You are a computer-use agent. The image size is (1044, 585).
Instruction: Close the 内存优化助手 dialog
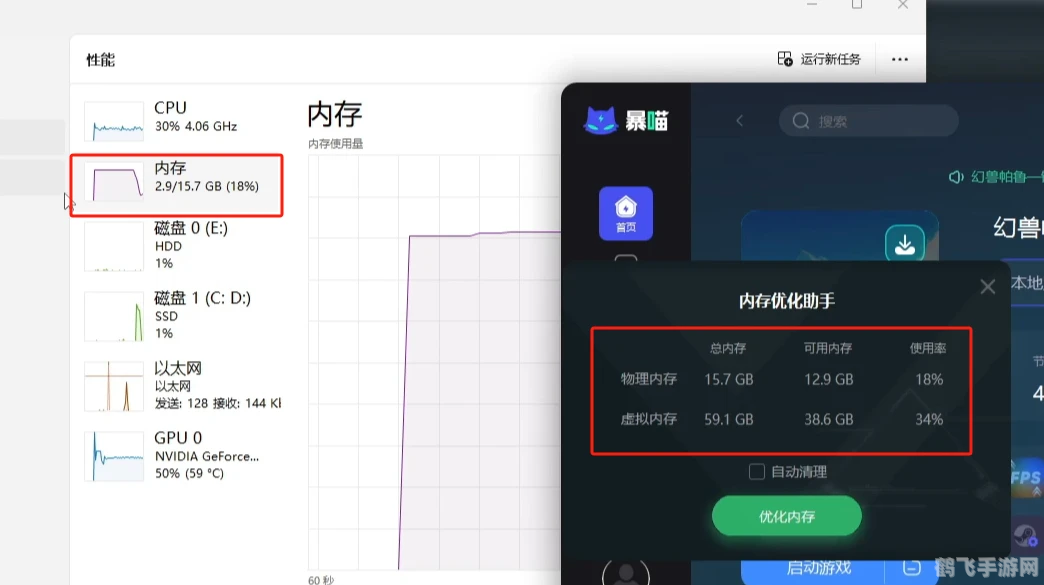(x=987, y=286)
